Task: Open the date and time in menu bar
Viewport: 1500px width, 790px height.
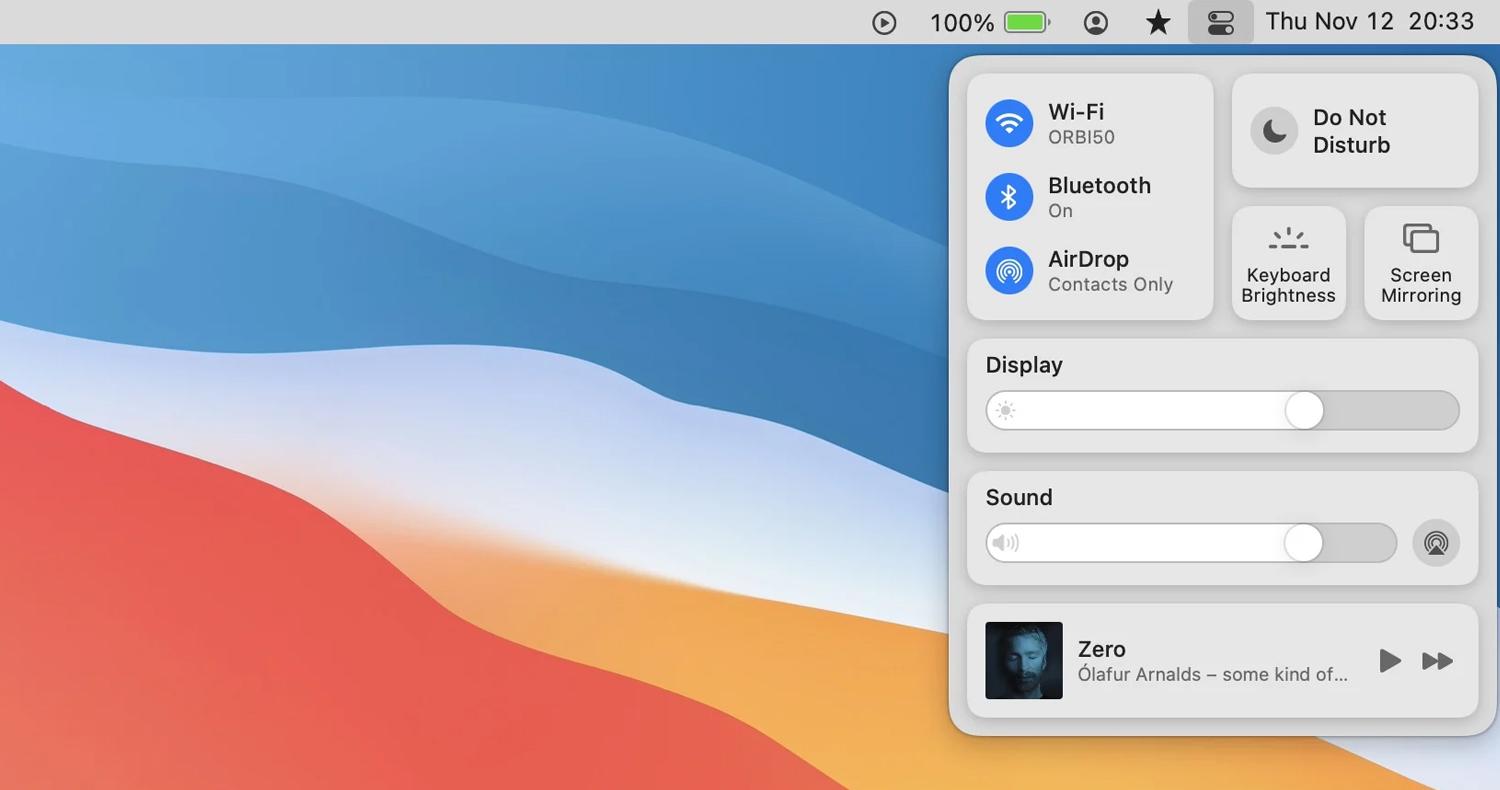Action: coord(1370,21)
